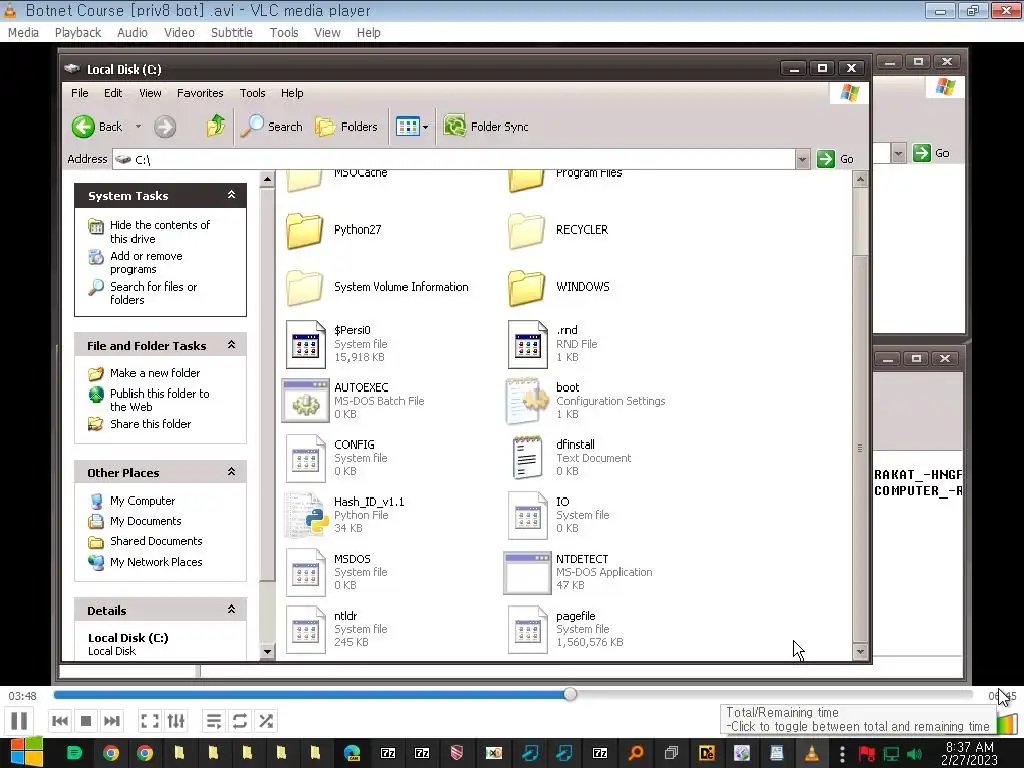Select the AUTOEXEC batch file icon
Screen dimensions: 1024x768
[306, 401]
